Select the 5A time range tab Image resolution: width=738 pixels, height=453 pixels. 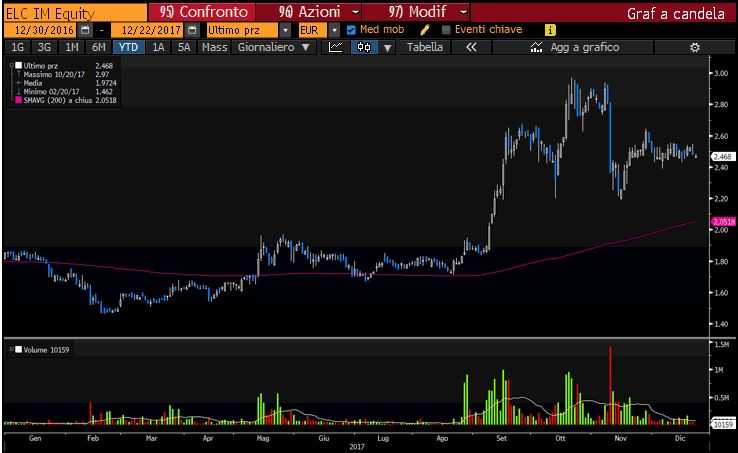(x=184, y=47)
